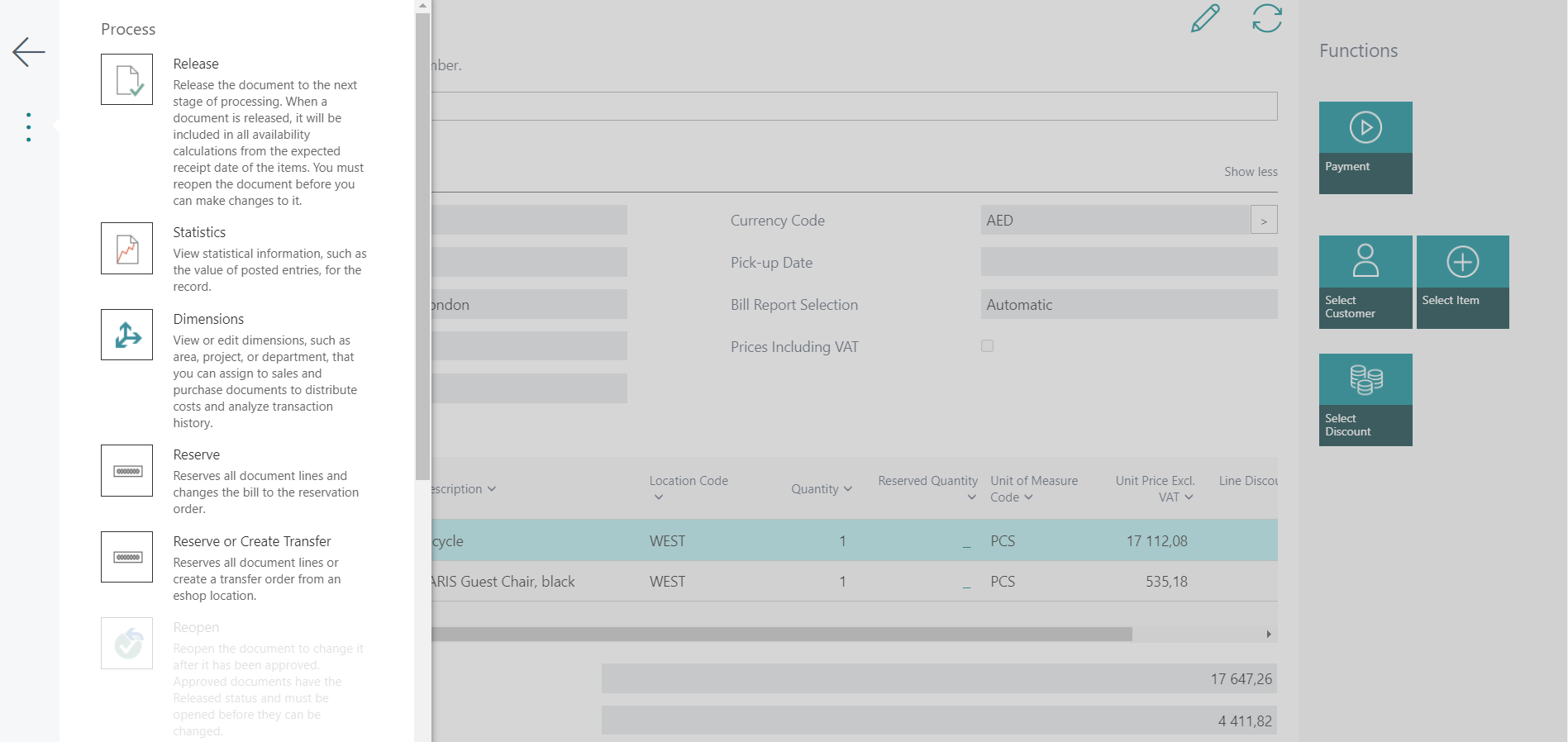Open the Select Item tile
1568x742 pixels.
point(1463,282)
